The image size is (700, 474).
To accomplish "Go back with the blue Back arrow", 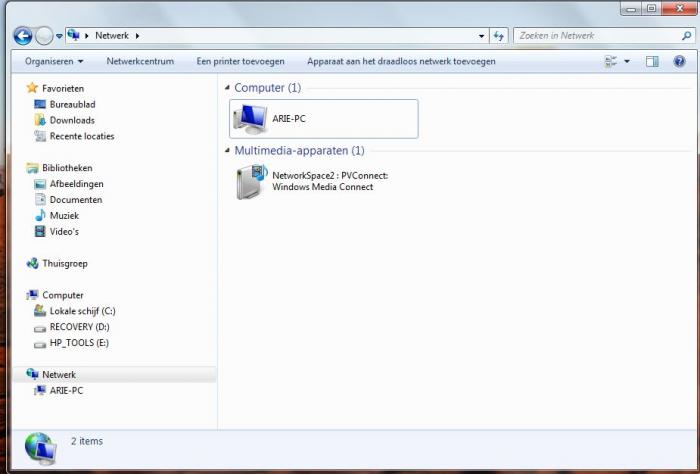I will point(22,36).
